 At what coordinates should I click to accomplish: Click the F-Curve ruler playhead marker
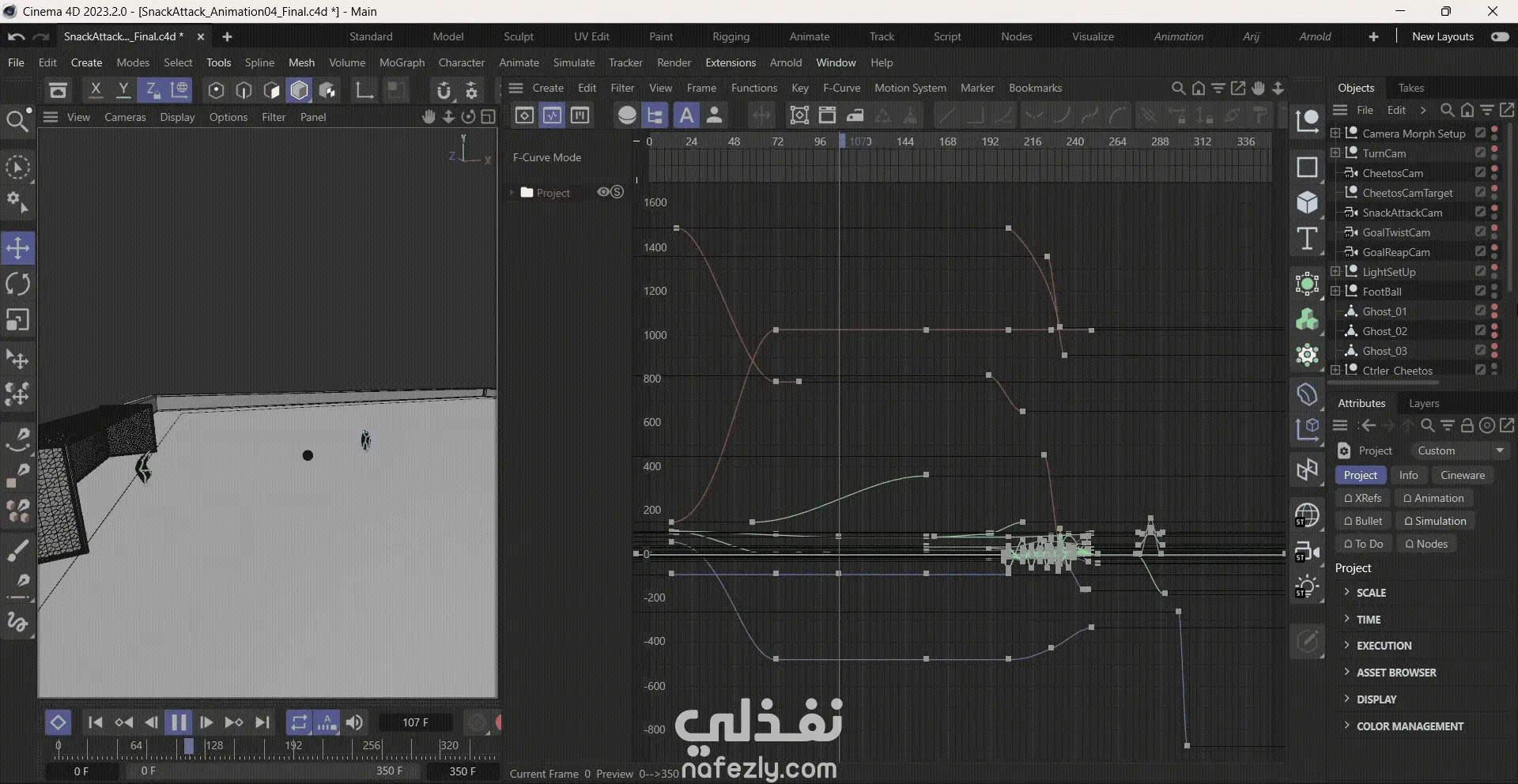coord(842,141)
